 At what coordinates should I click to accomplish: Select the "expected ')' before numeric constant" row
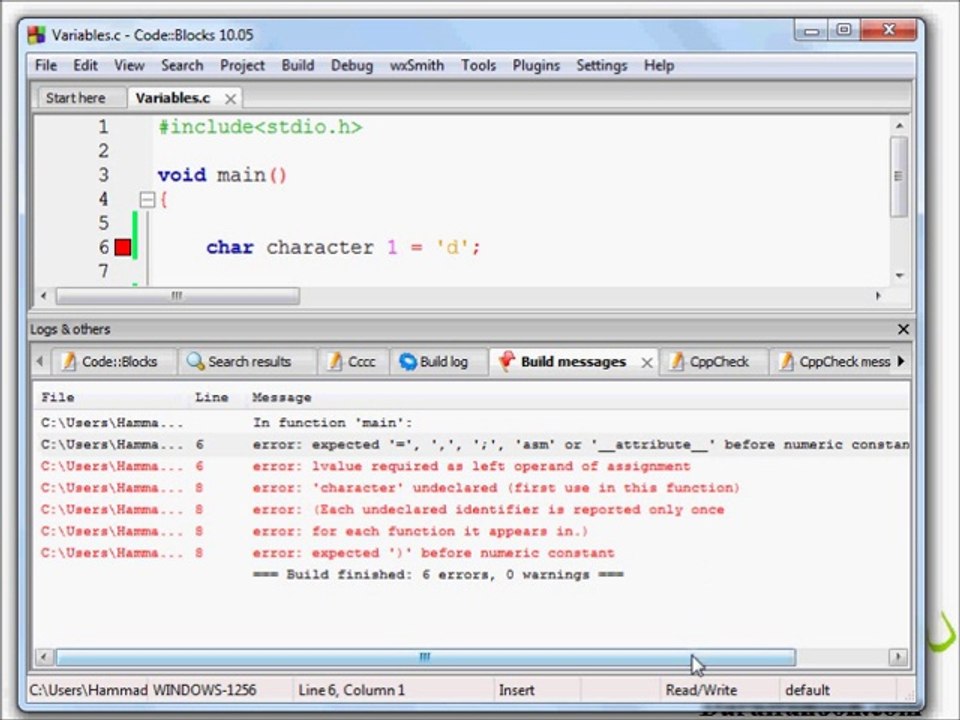473,553
